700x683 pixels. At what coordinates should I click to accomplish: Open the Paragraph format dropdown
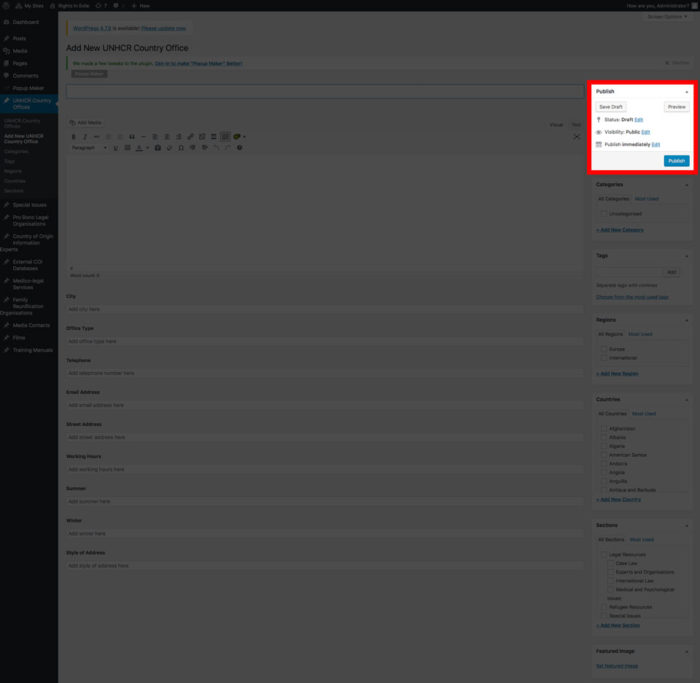point(89,148)
